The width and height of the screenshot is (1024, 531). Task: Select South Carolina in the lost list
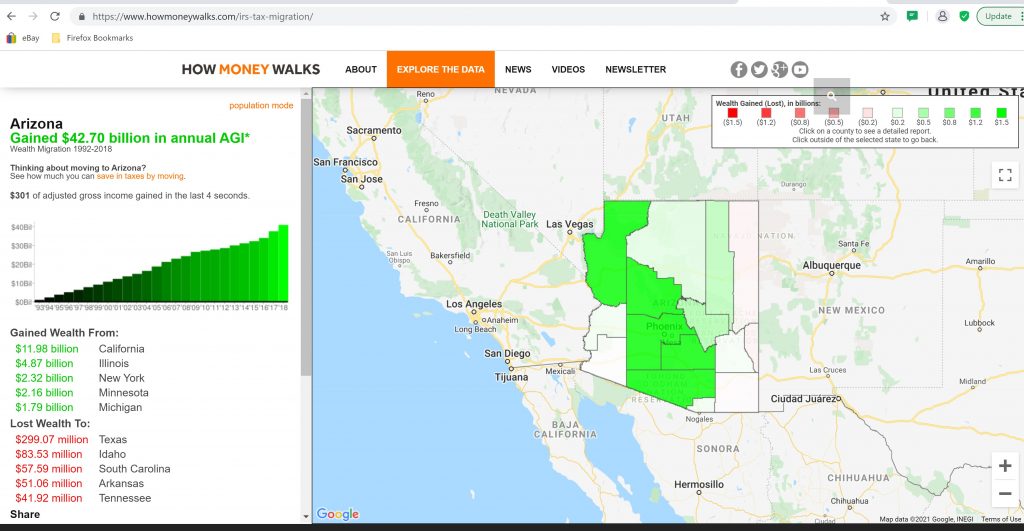[x=135, y=469]
